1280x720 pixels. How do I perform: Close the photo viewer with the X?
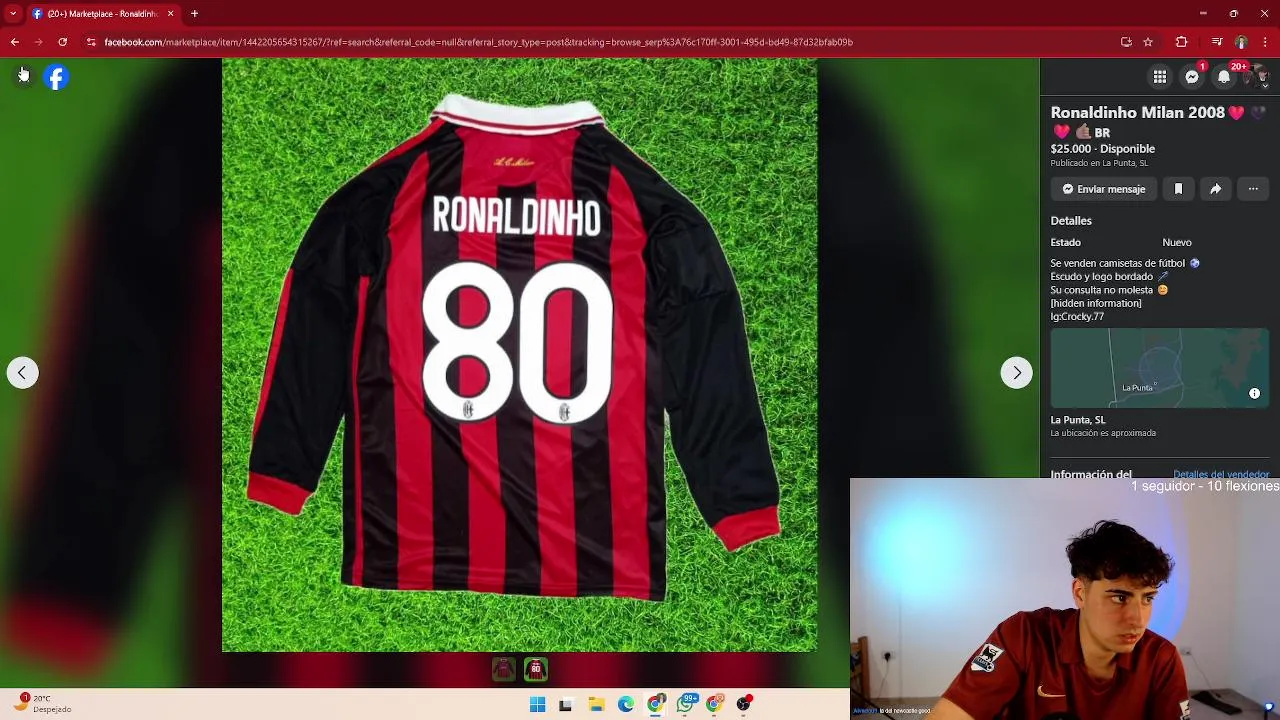22,76
